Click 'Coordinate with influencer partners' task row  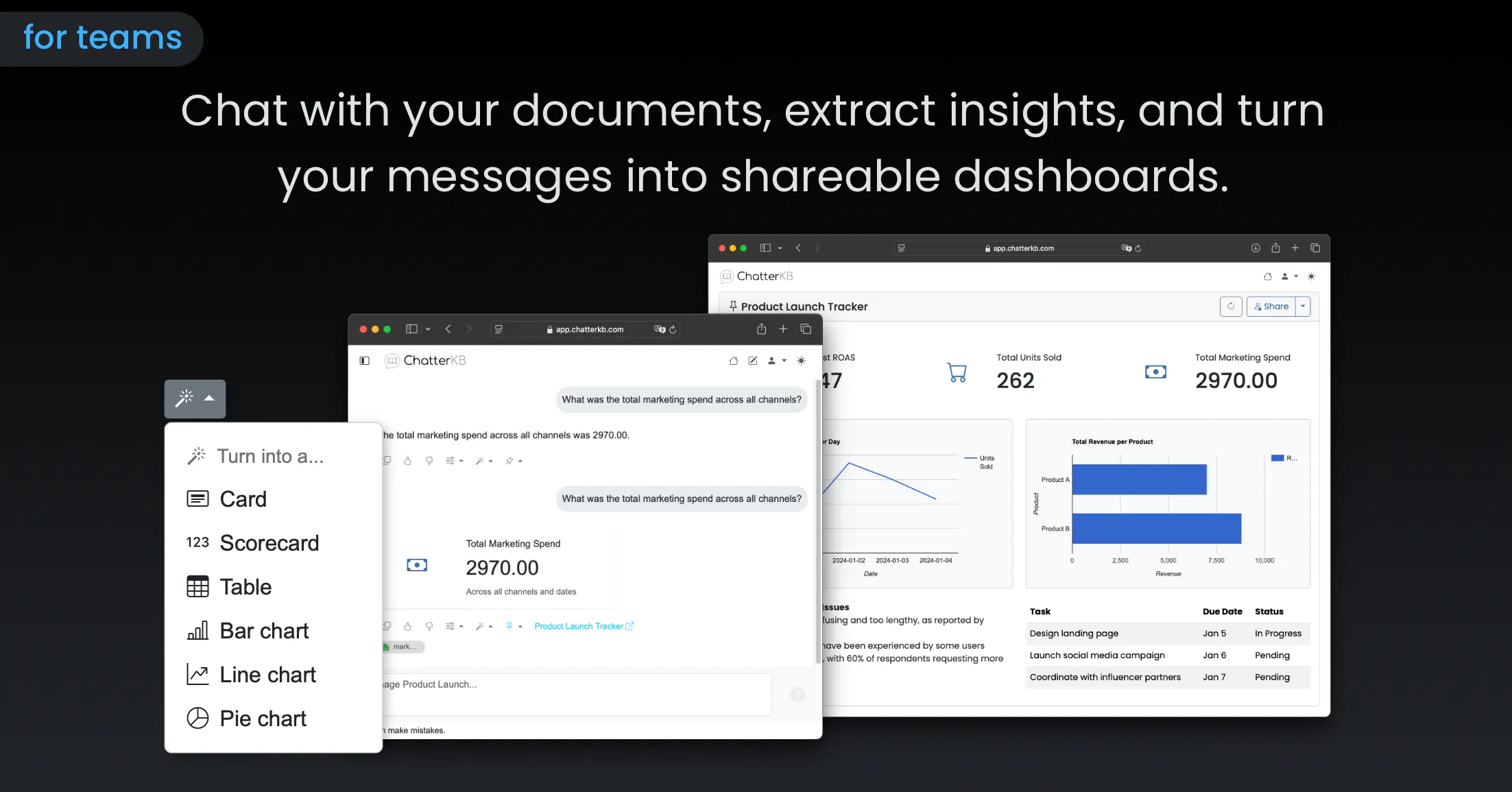point(1168,677)
